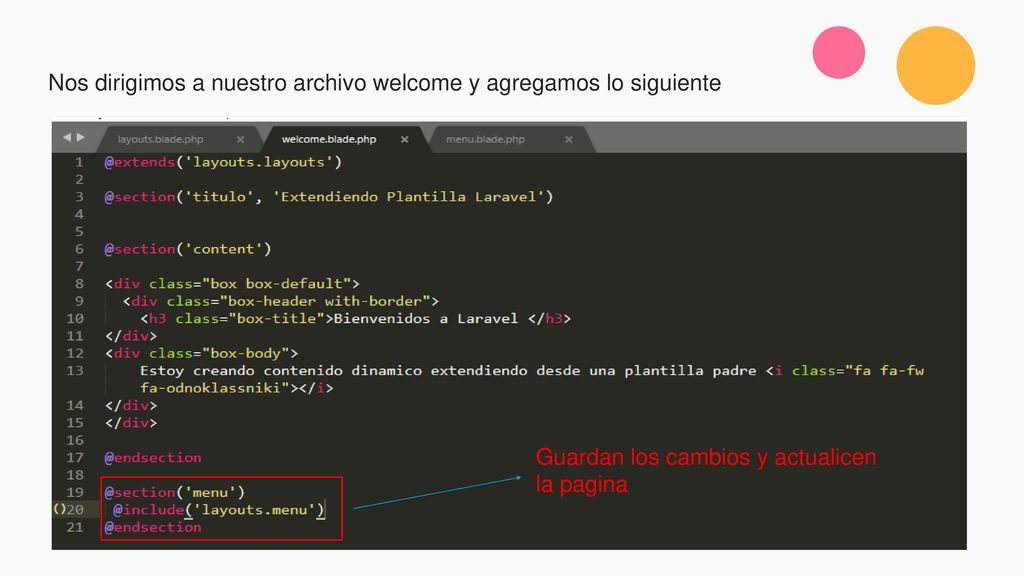Close the menu.blade.php tab
The height and width of the screenshot is (576, 1024).
point(569,139)
